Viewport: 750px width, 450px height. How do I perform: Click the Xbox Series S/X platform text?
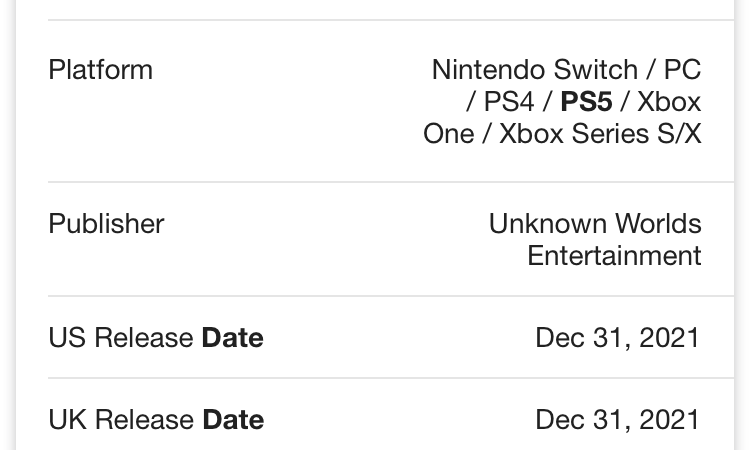(600, 133)
